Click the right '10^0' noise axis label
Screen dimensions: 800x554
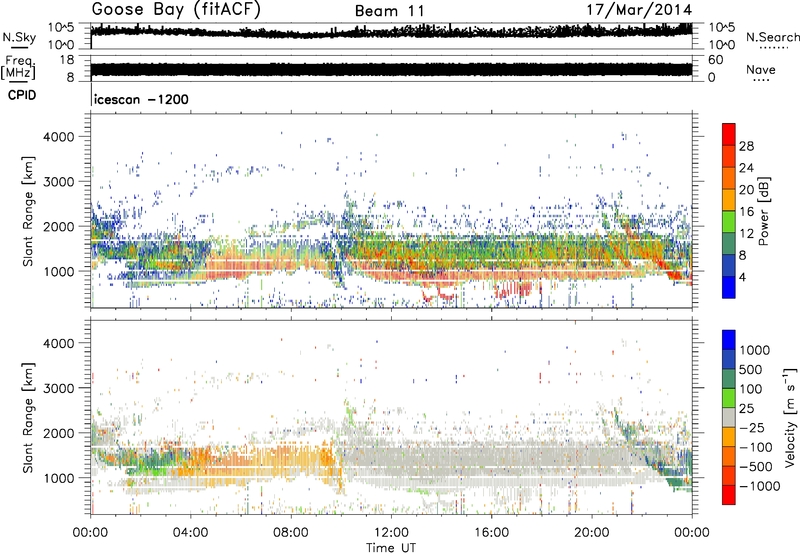click(x=722, y=45)
